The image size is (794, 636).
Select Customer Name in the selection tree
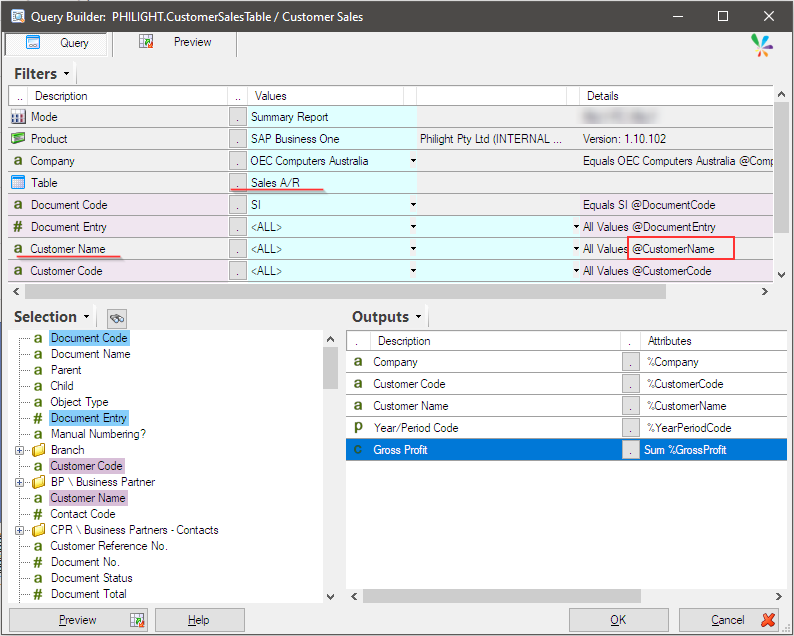(88, 498)
